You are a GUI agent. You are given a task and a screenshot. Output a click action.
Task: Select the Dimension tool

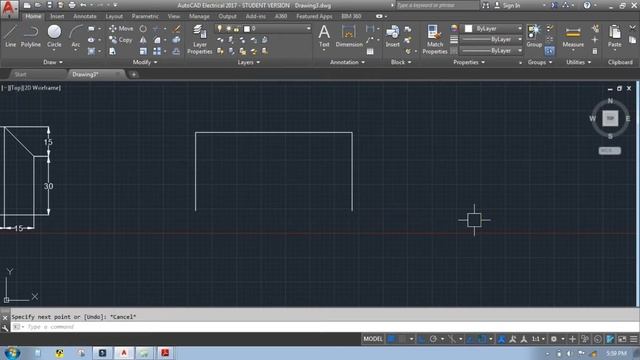[x=349, y=36]
